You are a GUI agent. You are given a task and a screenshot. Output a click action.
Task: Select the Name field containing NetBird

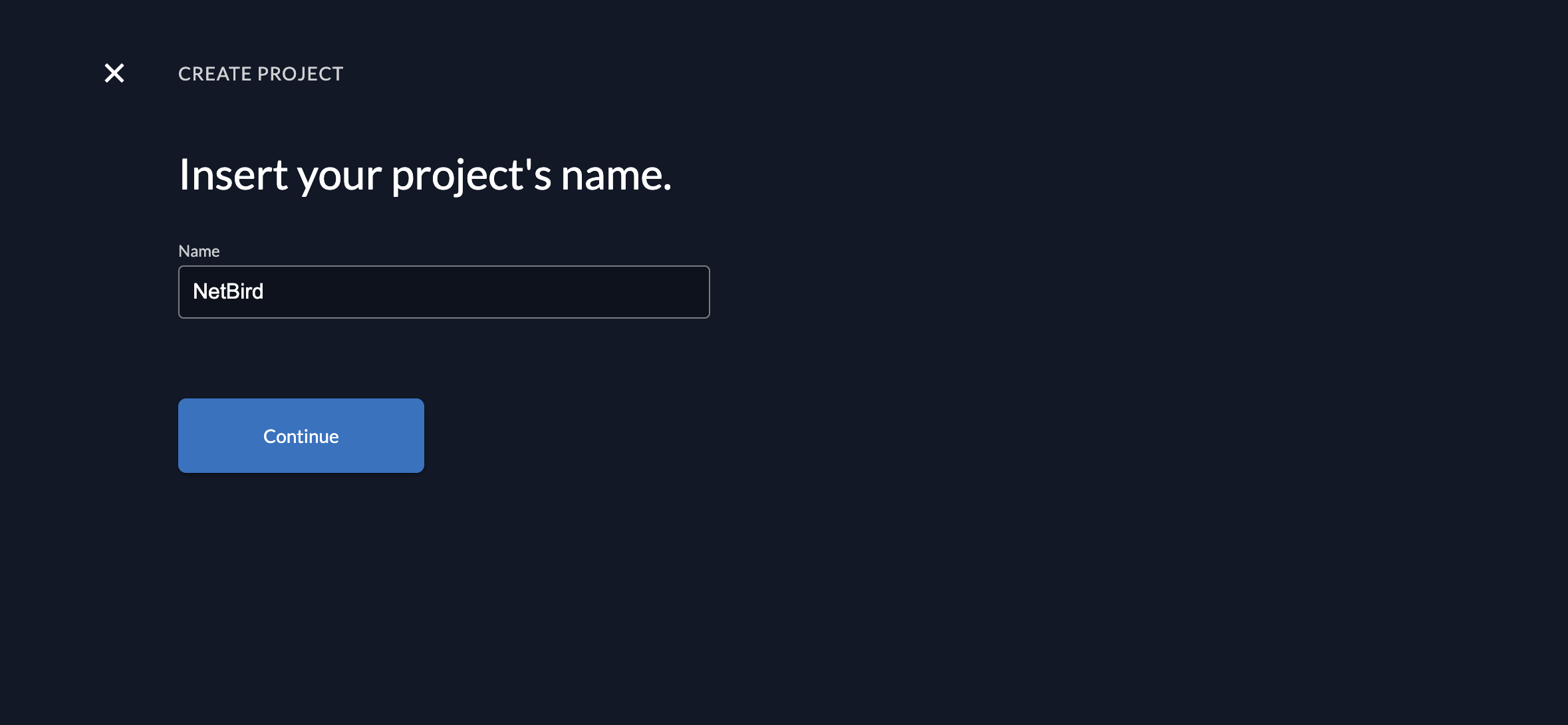(x=444, y=292)
